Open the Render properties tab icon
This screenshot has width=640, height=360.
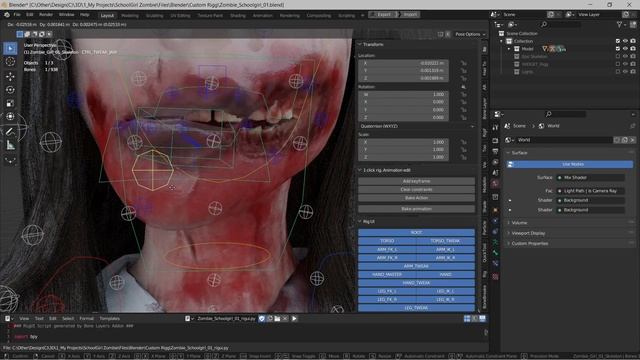click(495, 140)
